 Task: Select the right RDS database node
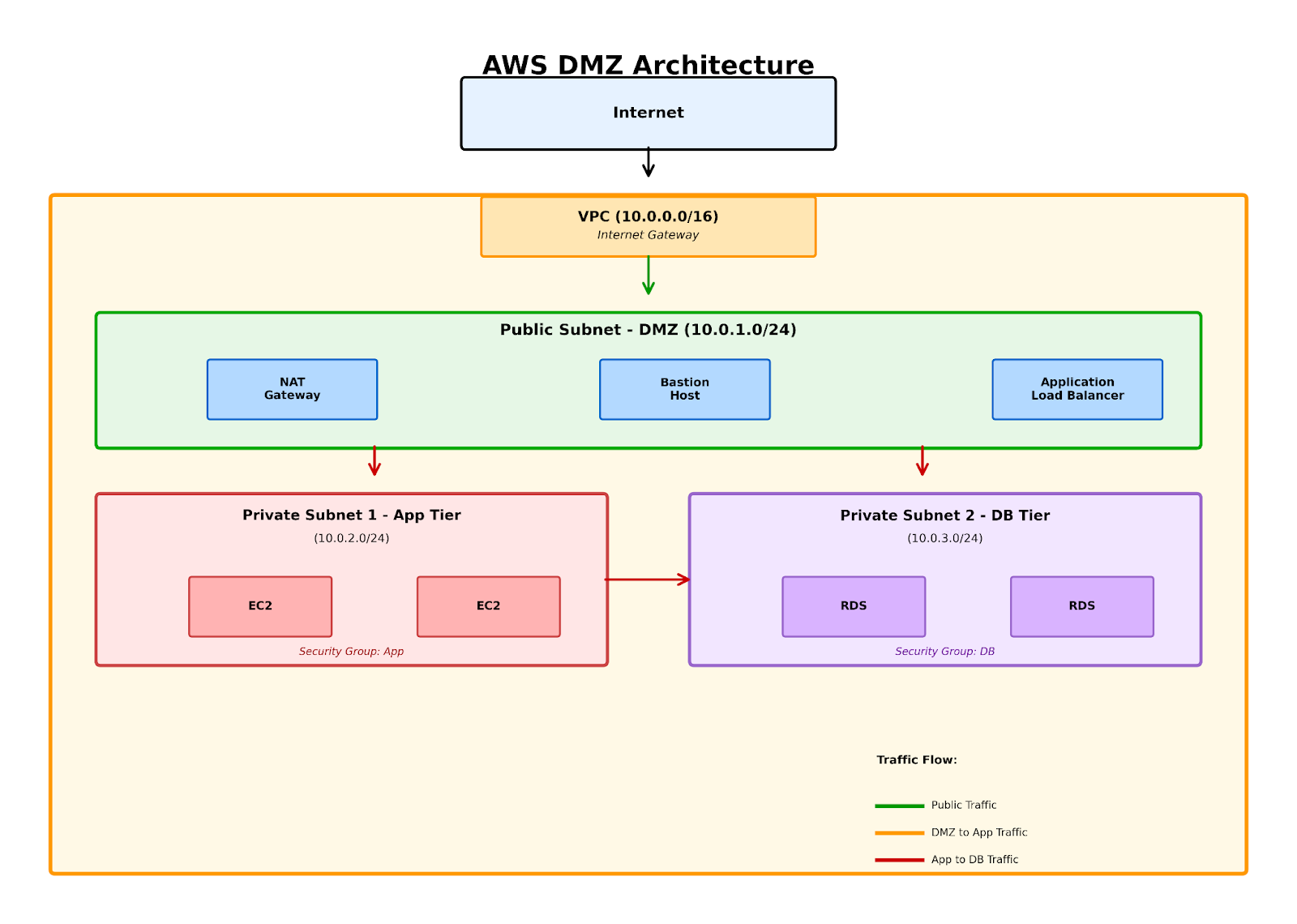(1081, 605)
